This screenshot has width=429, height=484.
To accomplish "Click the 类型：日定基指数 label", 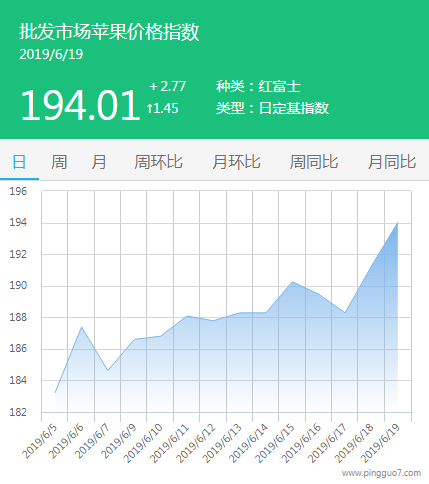I will point(272,108).
